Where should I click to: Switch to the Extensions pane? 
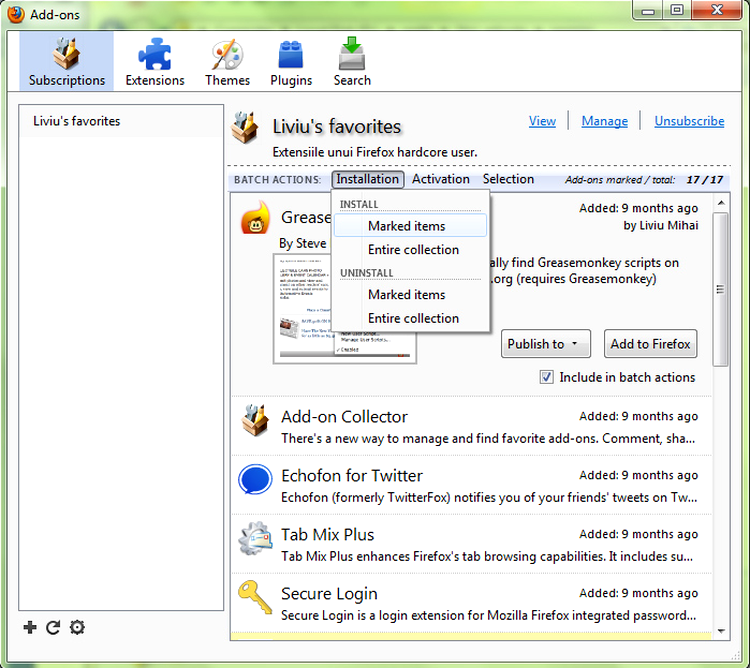coord(154,62)
